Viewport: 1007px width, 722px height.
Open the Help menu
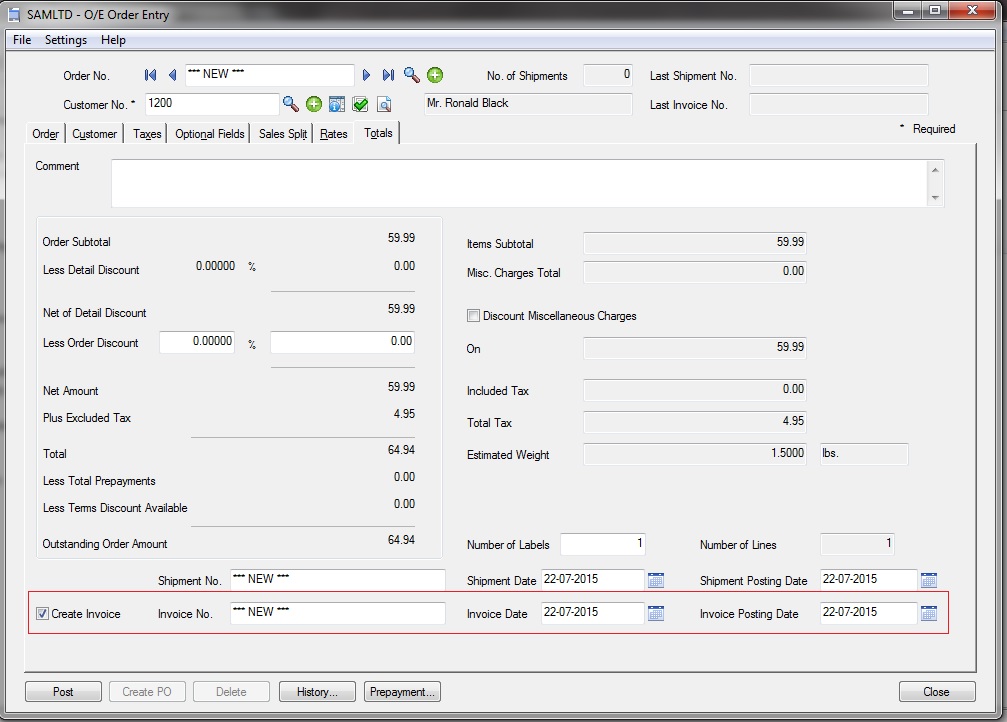[x=113, y=40]
